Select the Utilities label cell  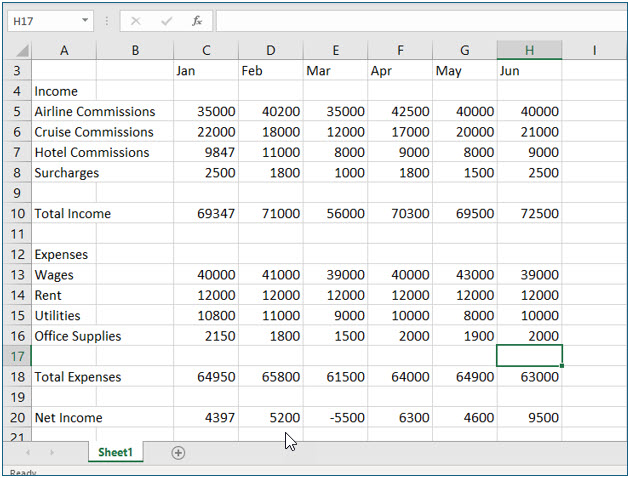(64, 315)
